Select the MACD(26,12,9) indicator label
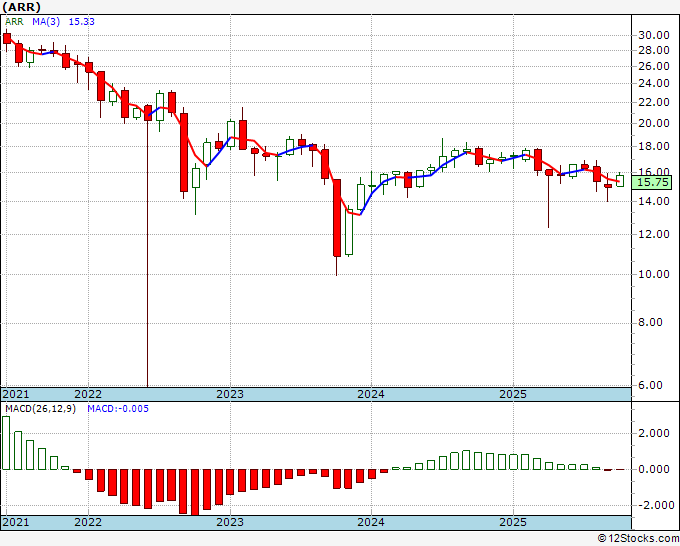 pyautogui.click(x=40, y=409)
